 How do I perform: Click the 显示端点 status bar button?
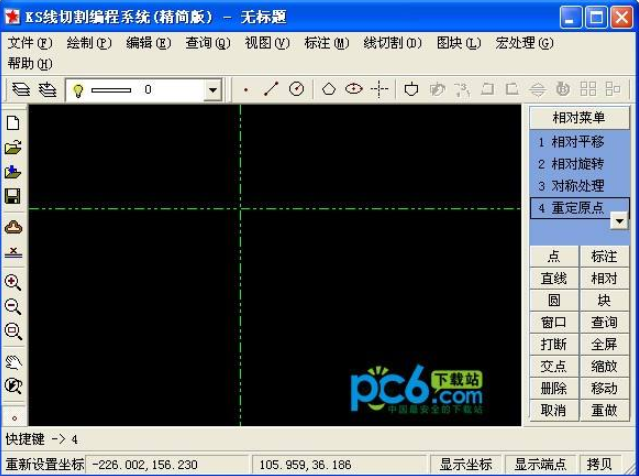(x=540, y=464)
